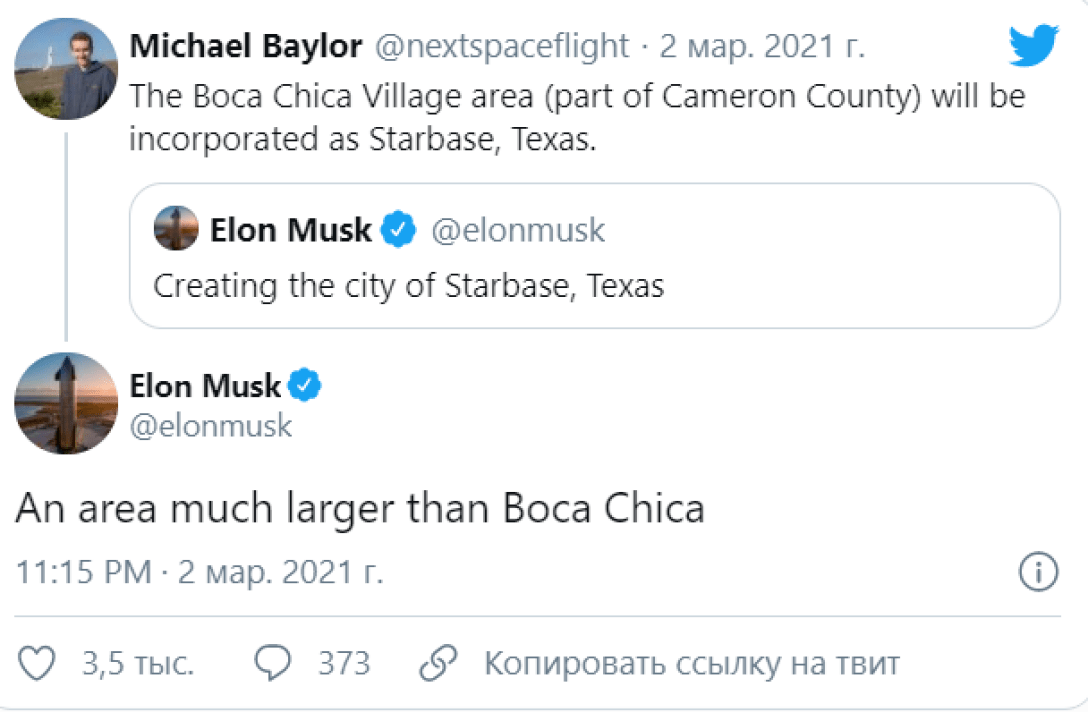Screen dimensions: 1088x712
Task: Click verified badge in quoted tweet
Action: pos(400,231)
